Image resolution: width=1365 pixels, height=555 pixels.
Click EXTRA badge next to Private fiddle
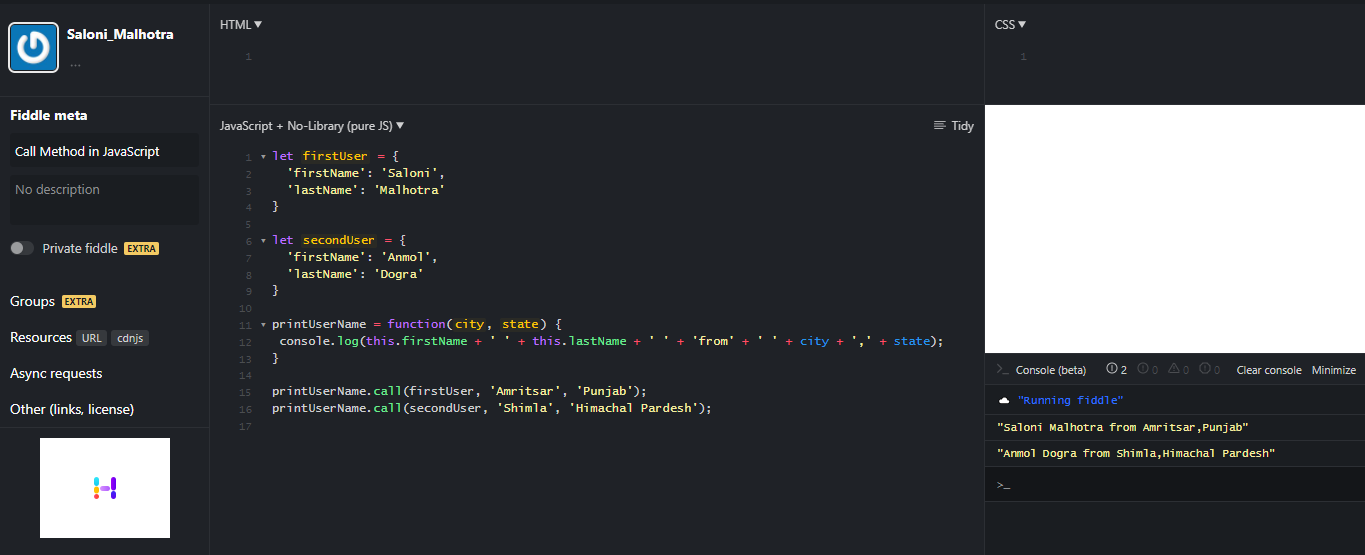pyautogui.click(x=141, y=248)
